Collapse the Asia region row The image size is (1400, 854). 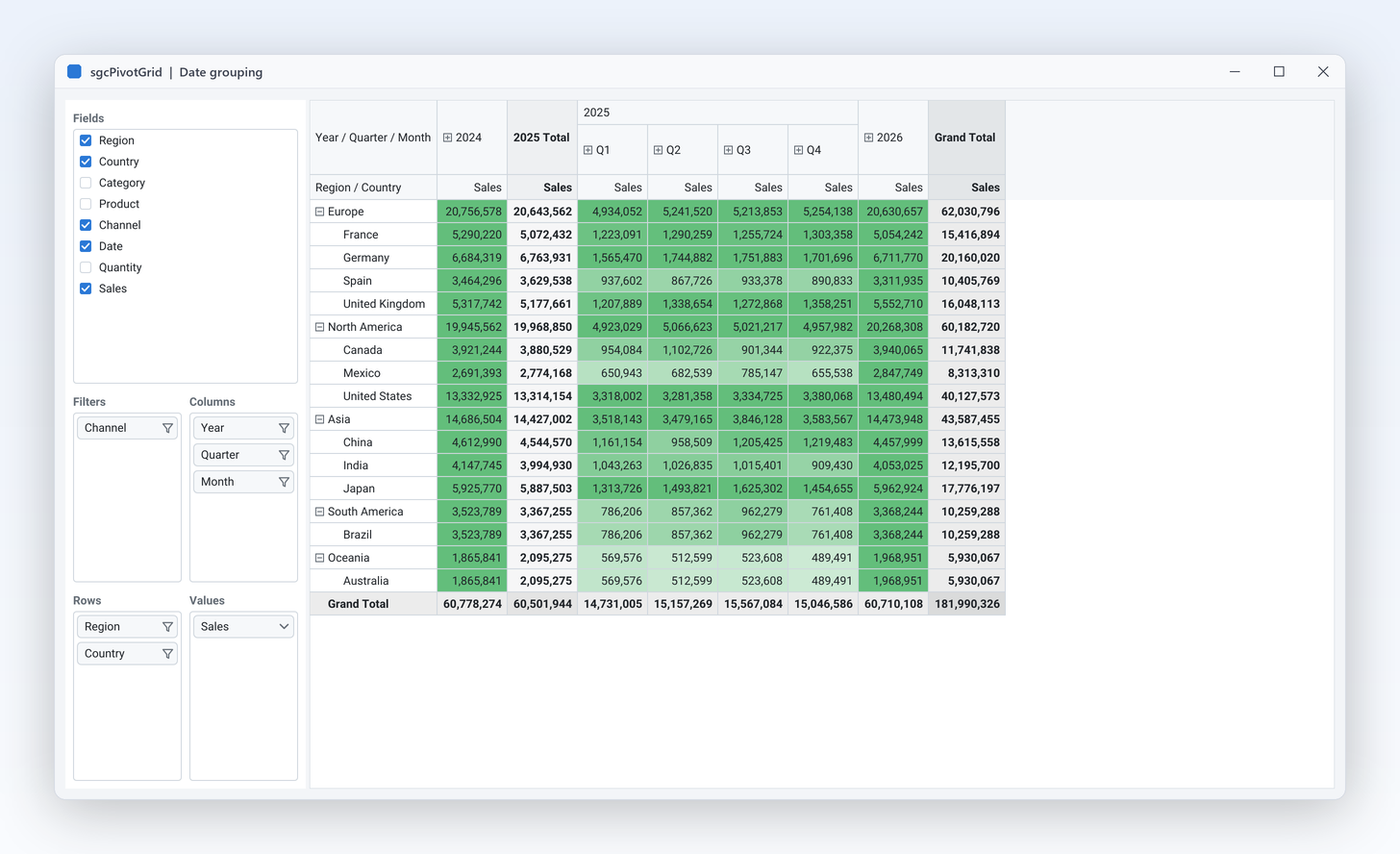click(319, 419)
